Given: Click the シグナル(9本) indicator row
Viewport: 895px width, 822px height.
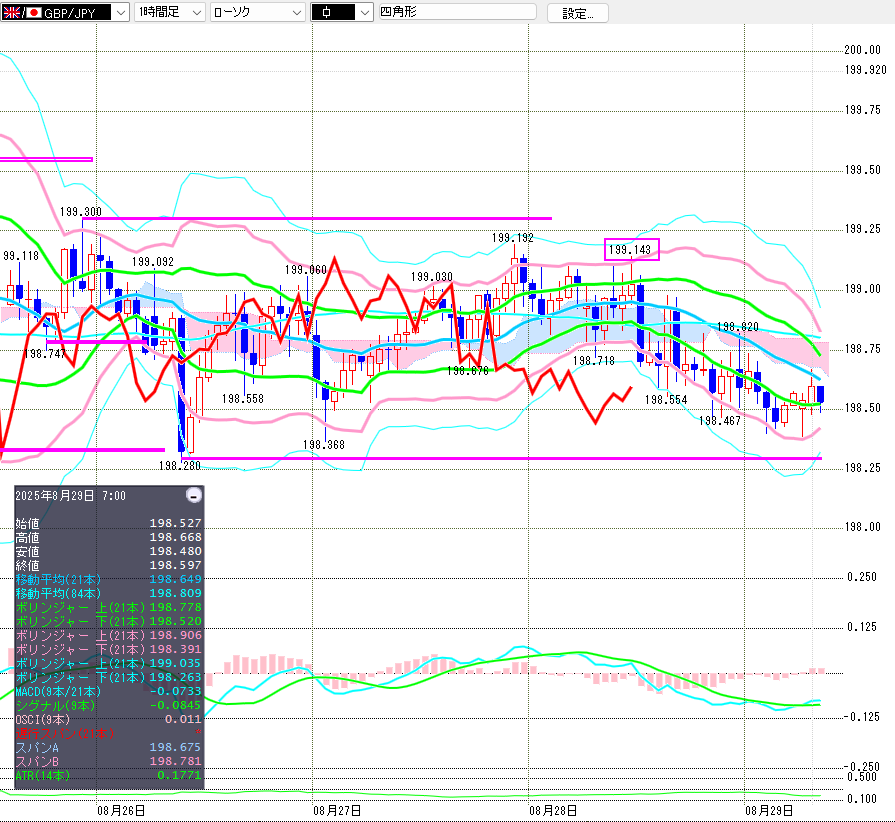Looking at the screenshot, I should 108,706.
